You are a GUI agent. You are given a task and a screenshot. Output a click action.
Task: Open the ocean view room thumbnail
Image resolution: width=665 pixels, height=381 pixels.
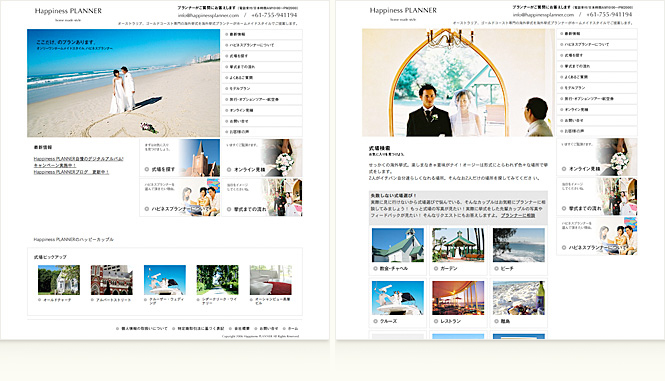[x=271, y=280]
